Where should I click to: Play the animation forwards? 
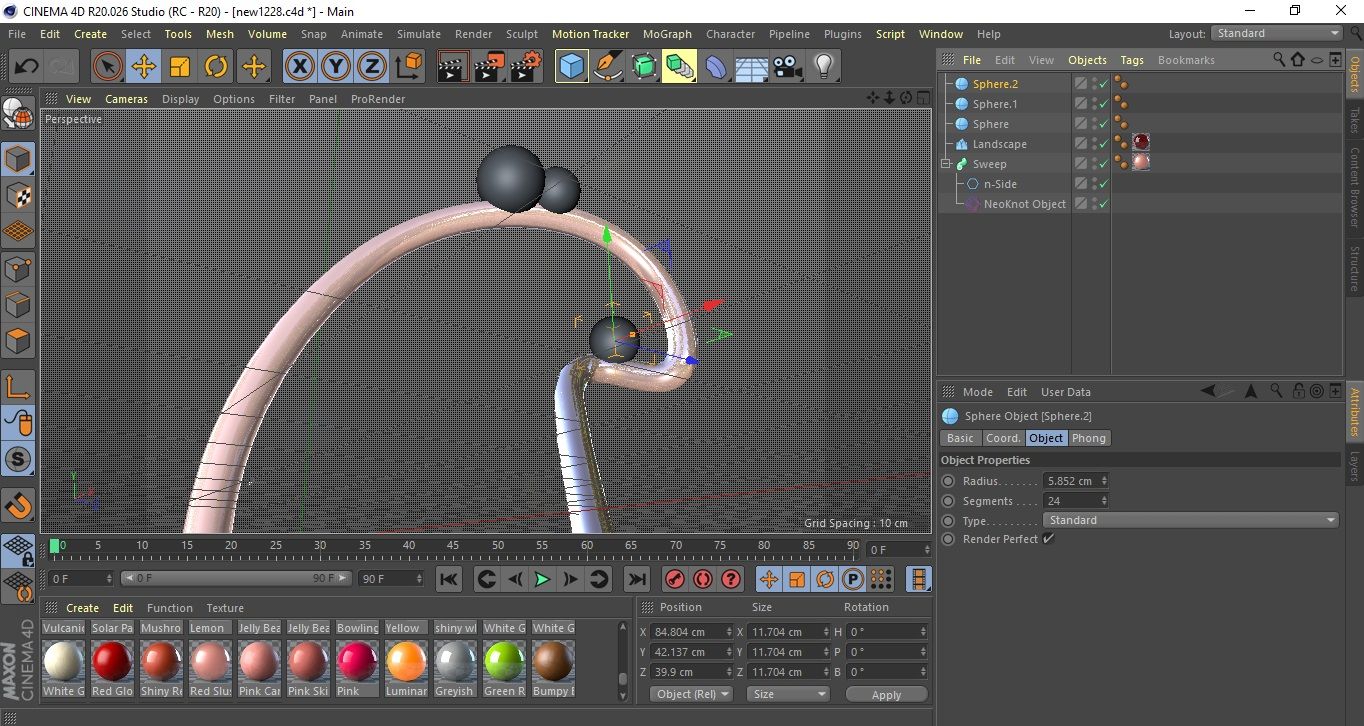pos(541,579)
